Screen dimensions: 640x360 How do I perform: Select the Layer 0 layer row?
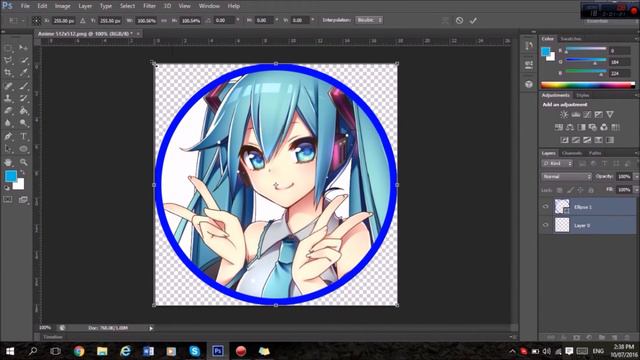pos(588,225)
